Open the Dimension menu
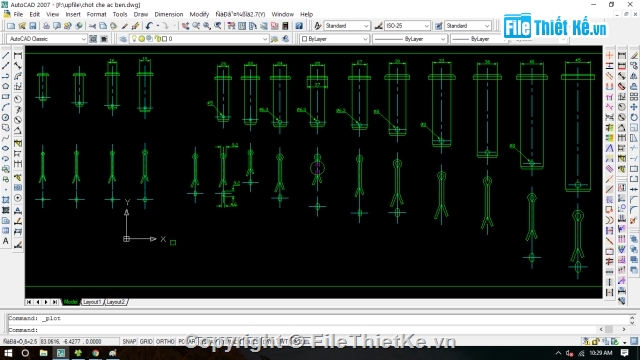This screenshot has width=640, height=360. click(x=169, y=14)
